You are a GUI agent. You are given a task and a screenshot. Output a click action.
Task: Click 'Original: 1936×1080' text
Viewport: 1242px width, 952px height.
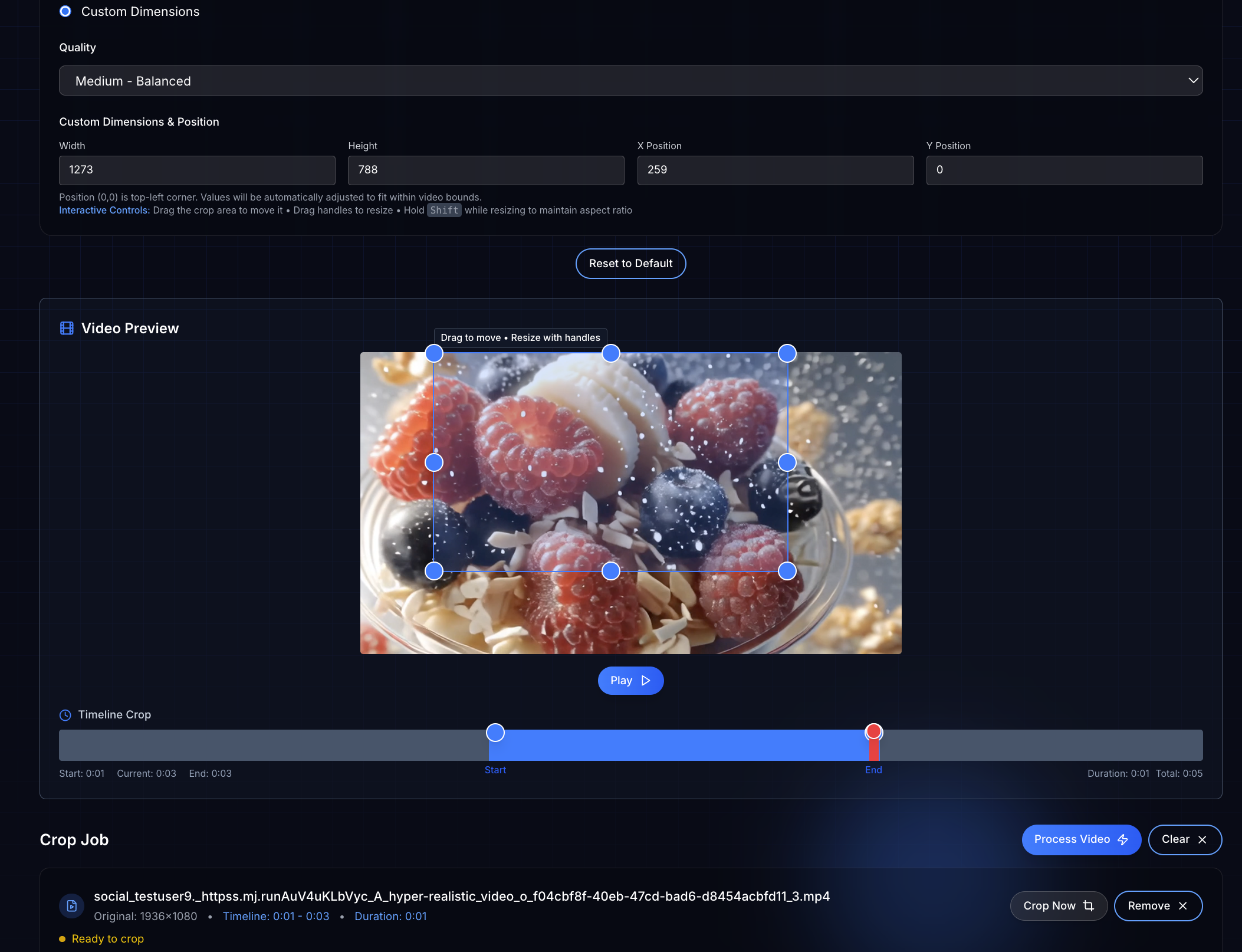146,917
